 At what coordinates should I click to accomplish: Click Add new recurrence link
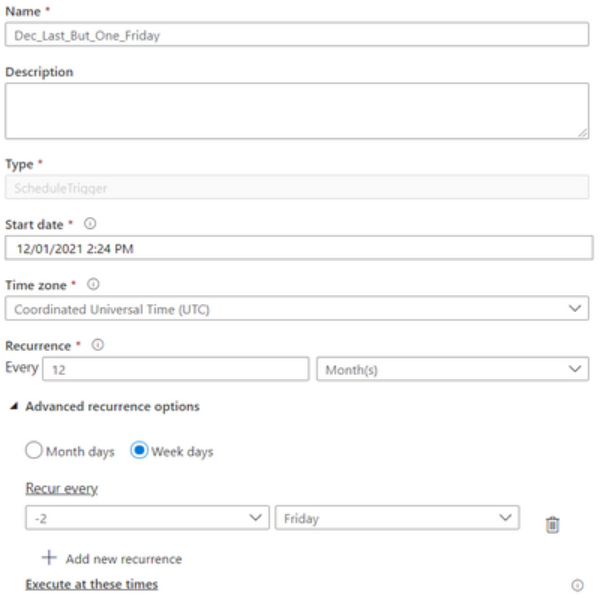pyautogui.click(x=123, y=559)
